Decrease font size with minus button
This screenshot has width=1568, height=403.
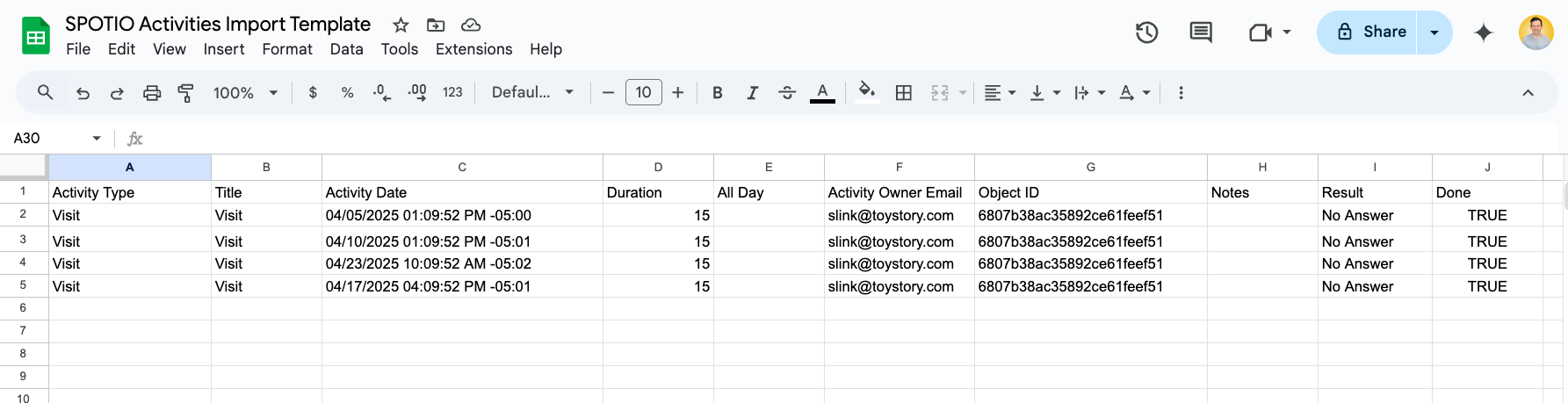pyautogui.click(x=608, y=92)
